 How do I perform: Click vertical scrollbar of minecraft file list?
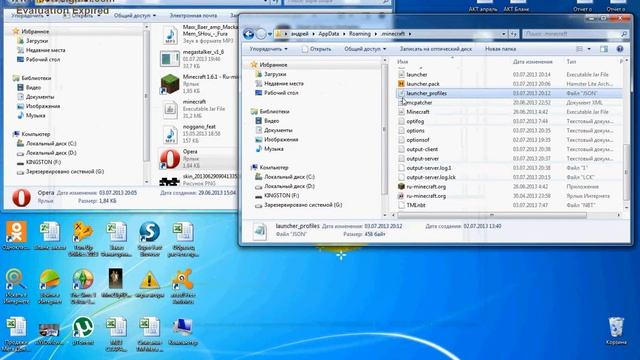coord(627,171)
